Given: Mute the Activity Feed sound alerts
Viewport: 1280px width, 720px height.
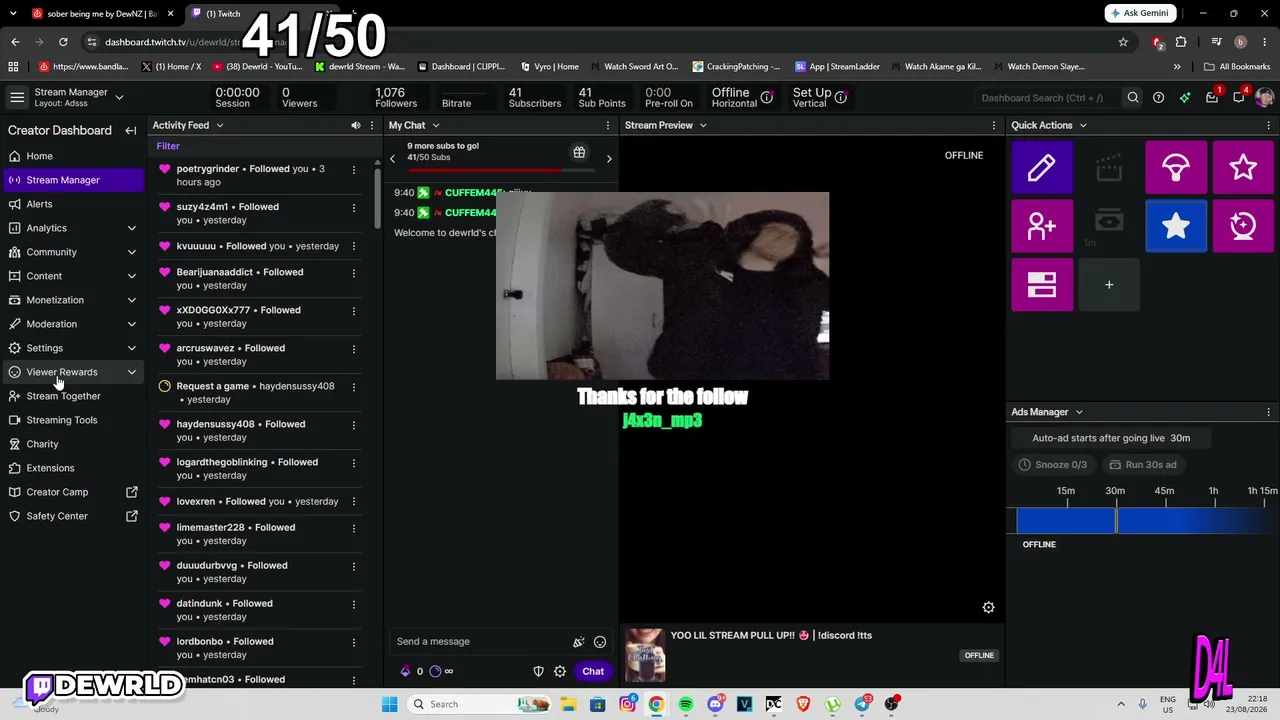Looking at the screenshot, I should pos(355,125).
